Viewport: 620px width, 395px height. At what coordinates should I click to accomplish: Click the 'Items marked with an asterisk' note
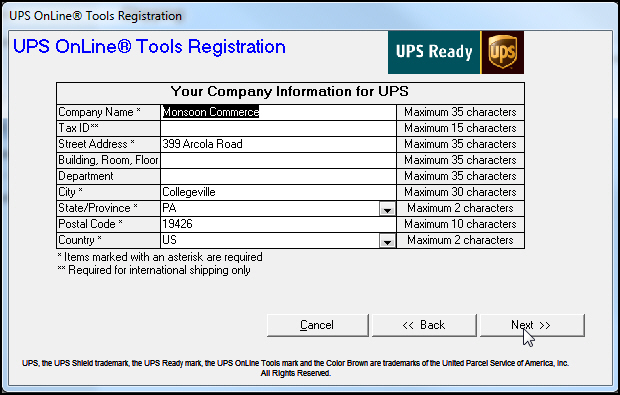tap(160, 257)
